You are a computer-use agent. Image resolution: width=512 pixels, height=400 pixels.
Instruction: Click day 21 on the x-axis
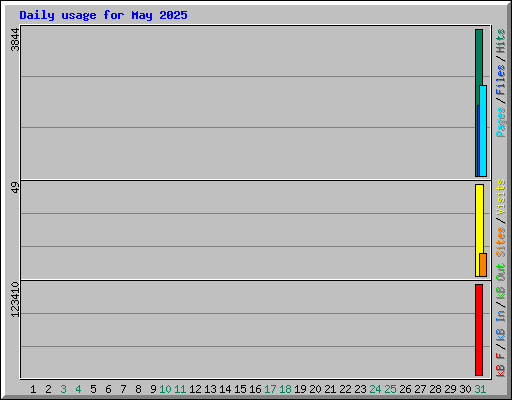click(330, 389)
